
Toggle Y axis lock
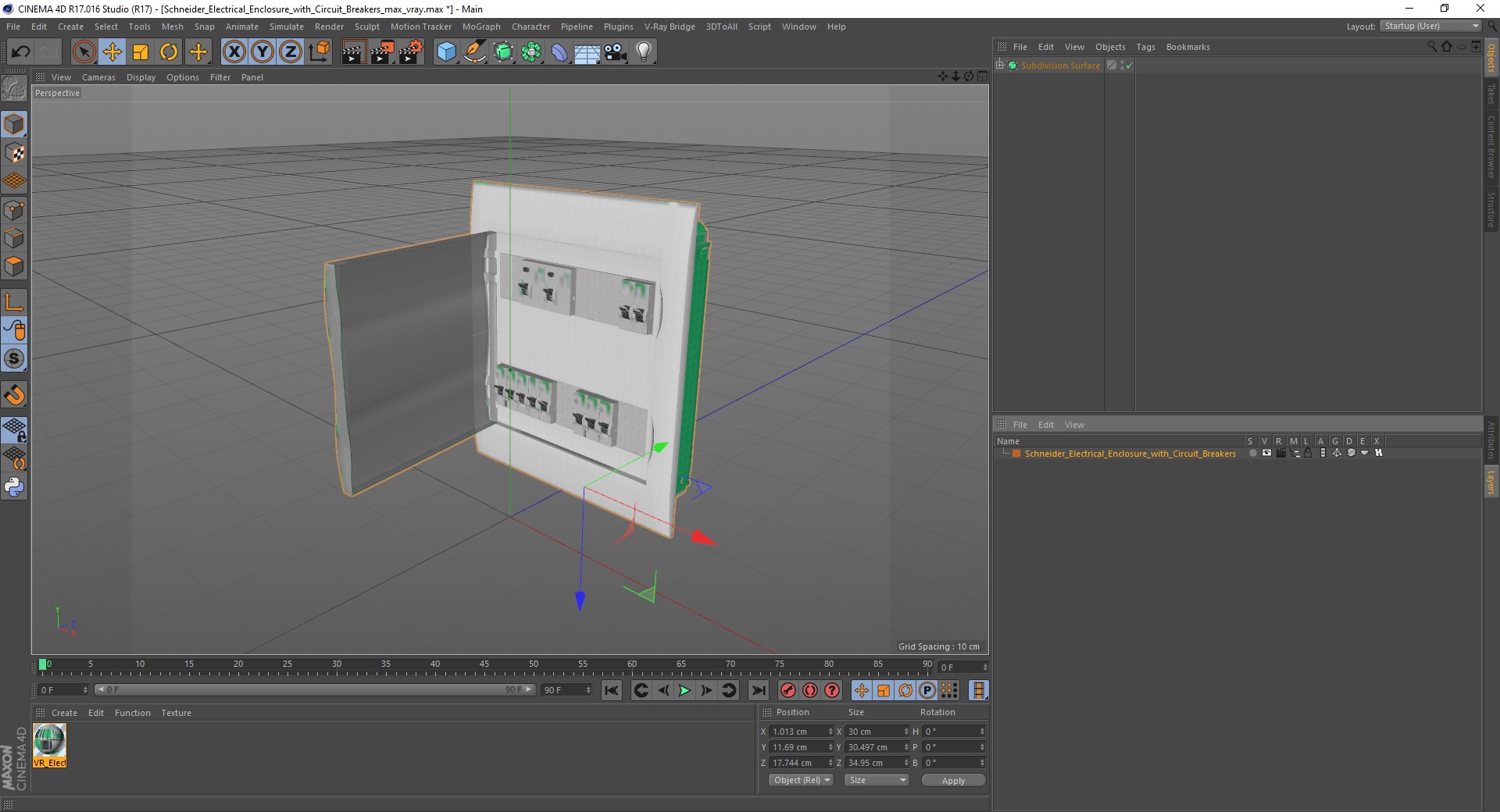tap(262, 52)
